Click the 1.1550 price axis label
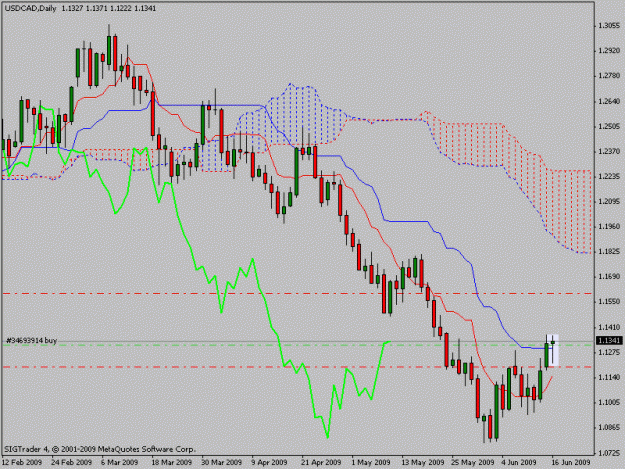The image size is (625, 469). point(609,302)
